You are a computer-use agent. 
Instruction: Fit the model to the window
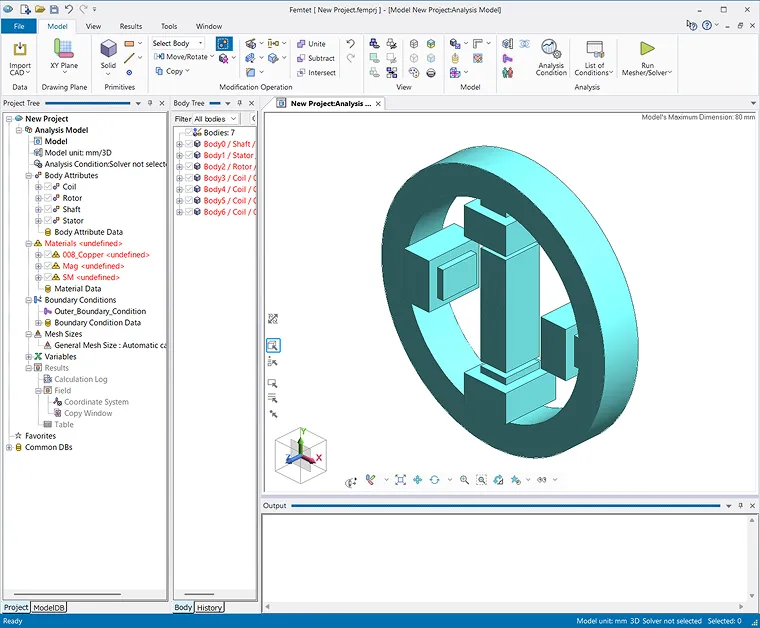400,480
